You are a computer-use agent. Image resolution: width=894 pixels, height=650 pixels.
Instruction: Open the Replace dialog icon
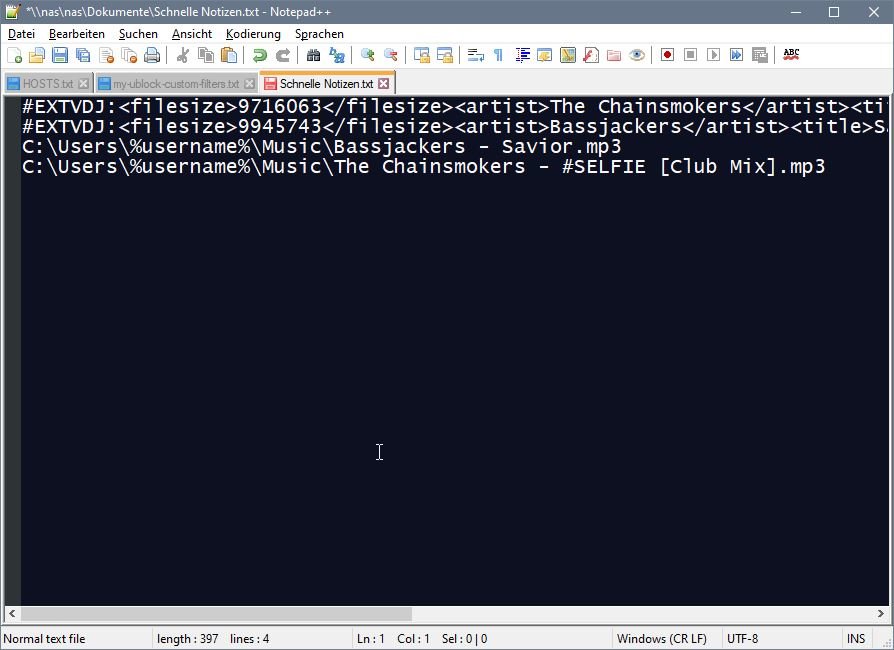point(337,55)
